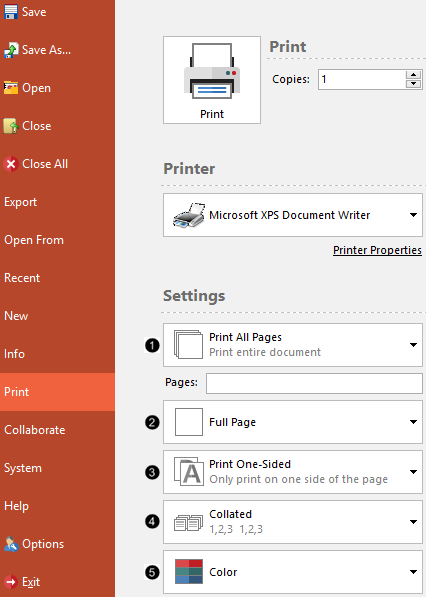Open the Recent menu item
The image size is (426, 597).
click(x=57, y=278)
